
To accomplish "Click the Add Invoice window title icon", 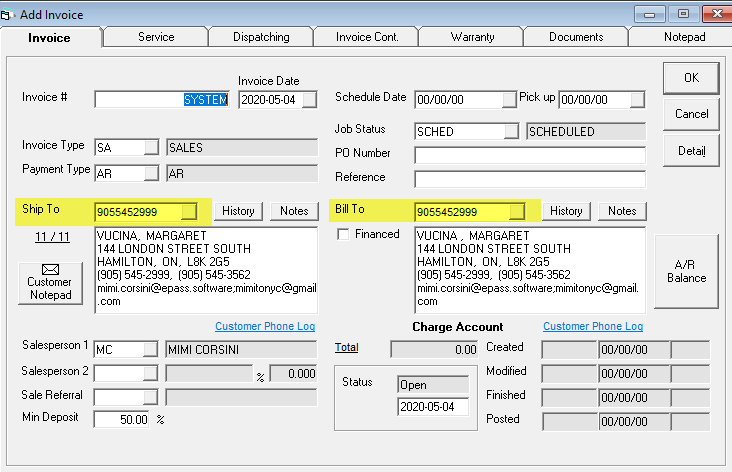I will pos(6,15).
